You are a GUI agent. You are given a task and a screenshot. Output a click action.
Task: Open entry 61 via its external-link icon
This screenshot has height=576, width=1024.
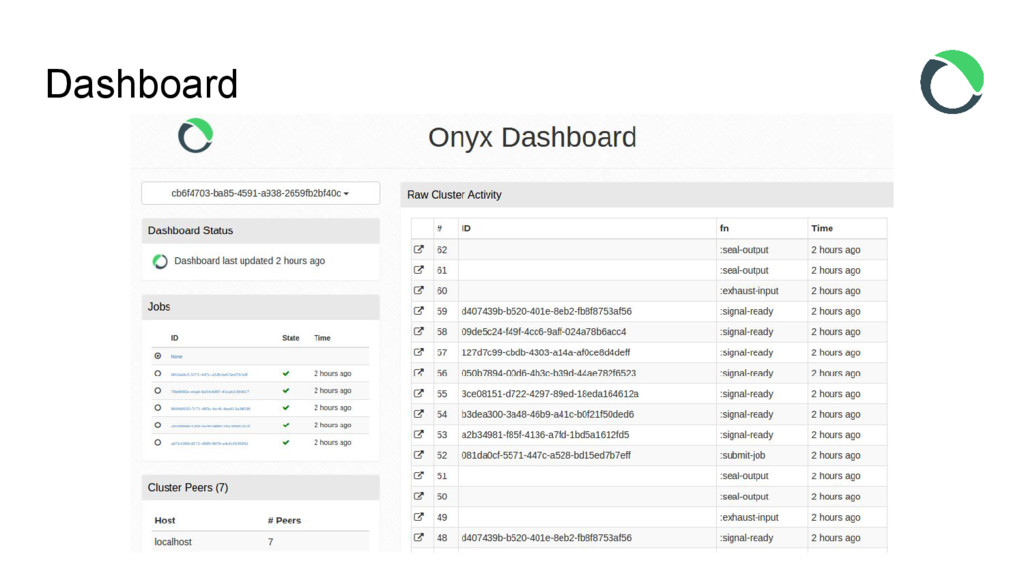[x=419, y=270]
